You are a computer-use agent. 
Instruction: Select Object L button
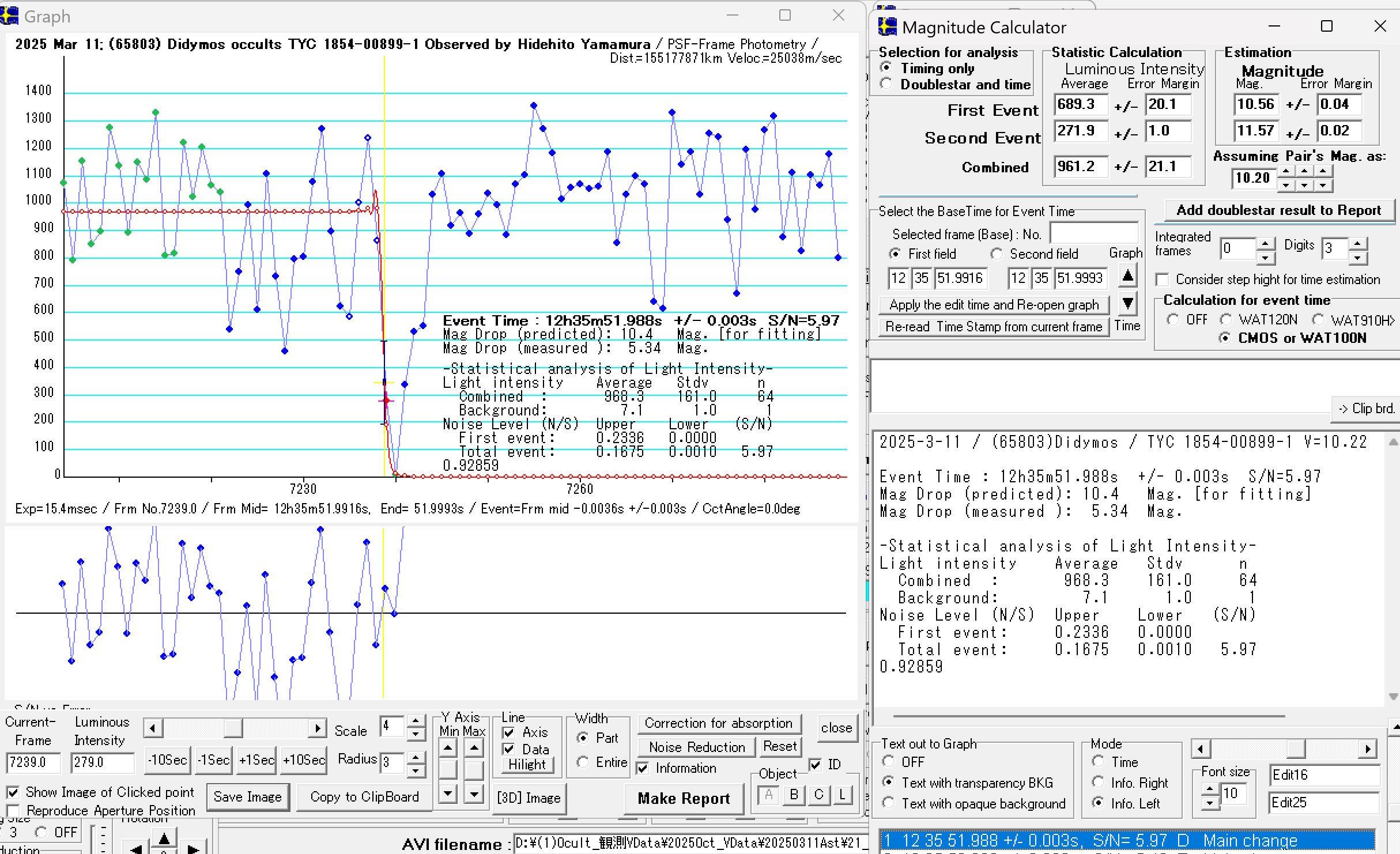(x=843, y=795)
